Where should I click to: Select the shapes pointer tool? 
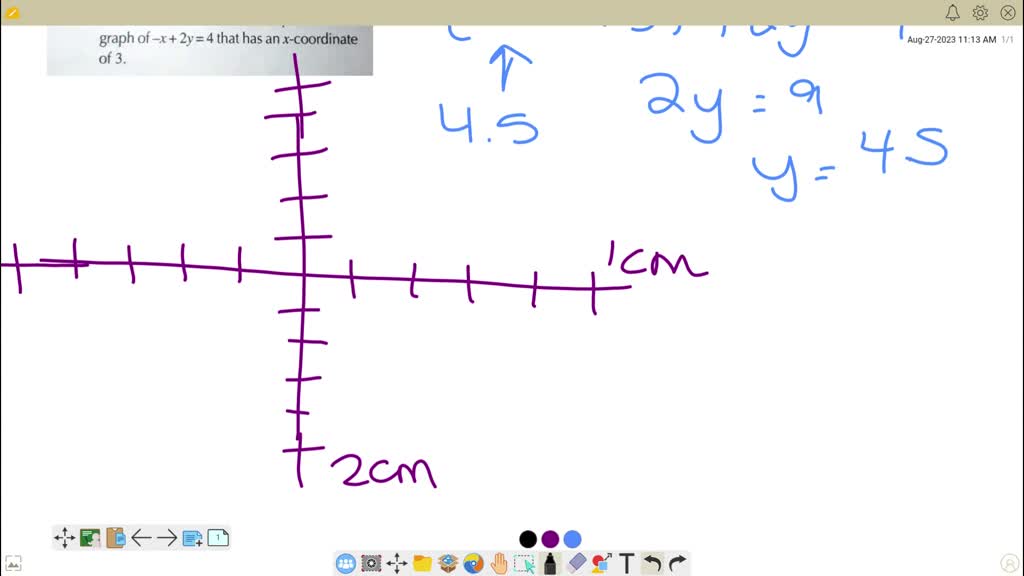[601, 563]
